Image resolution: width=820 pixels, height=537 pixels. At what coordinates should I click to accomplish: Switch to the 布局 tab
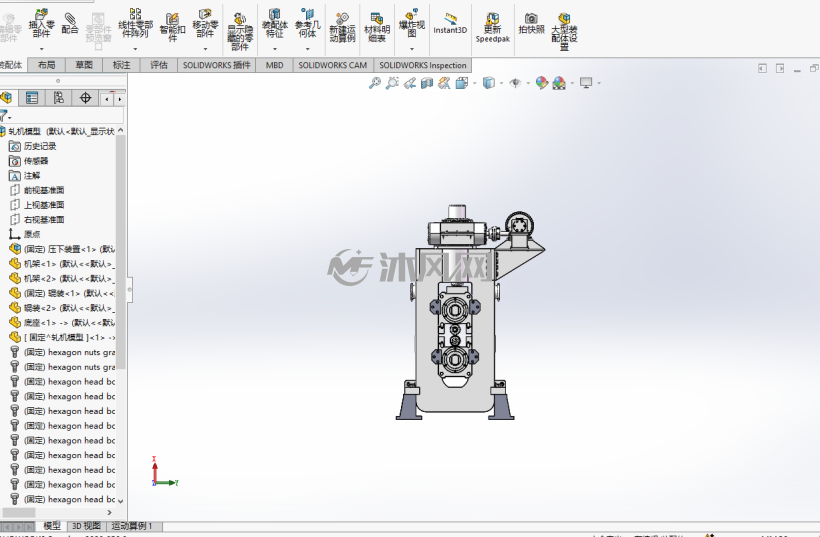point(47,65)
